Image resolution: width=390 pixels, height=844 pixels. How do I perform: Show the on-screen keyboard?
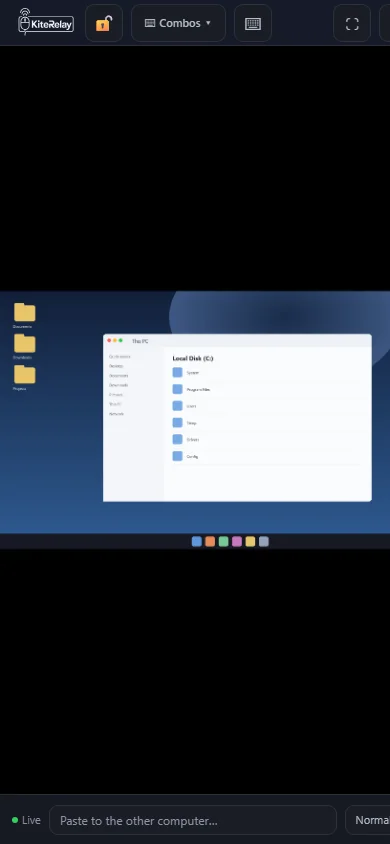point(253,23)
